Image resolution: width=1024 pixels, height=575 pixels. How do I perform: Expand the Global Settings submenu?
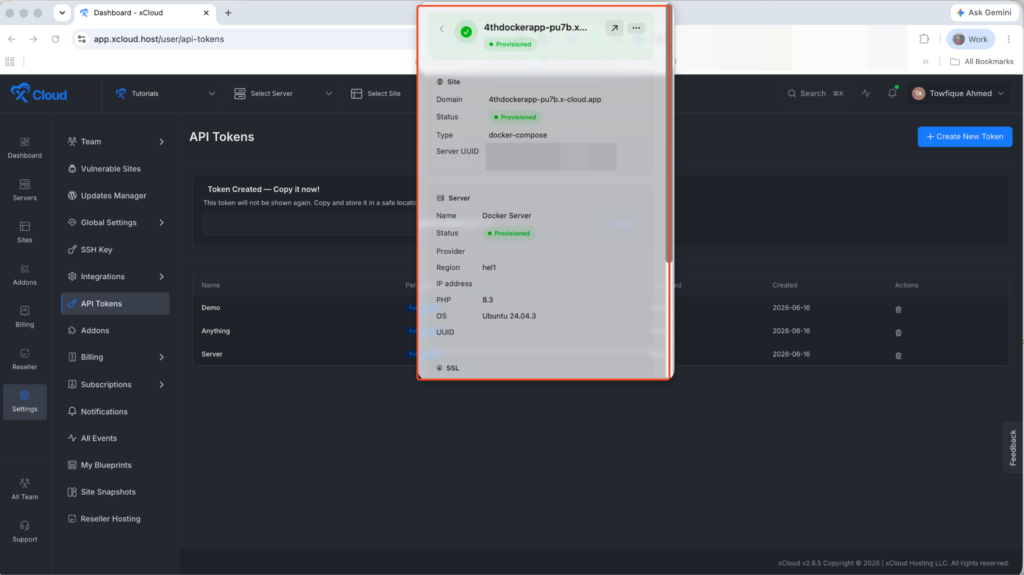pos(161,223)
